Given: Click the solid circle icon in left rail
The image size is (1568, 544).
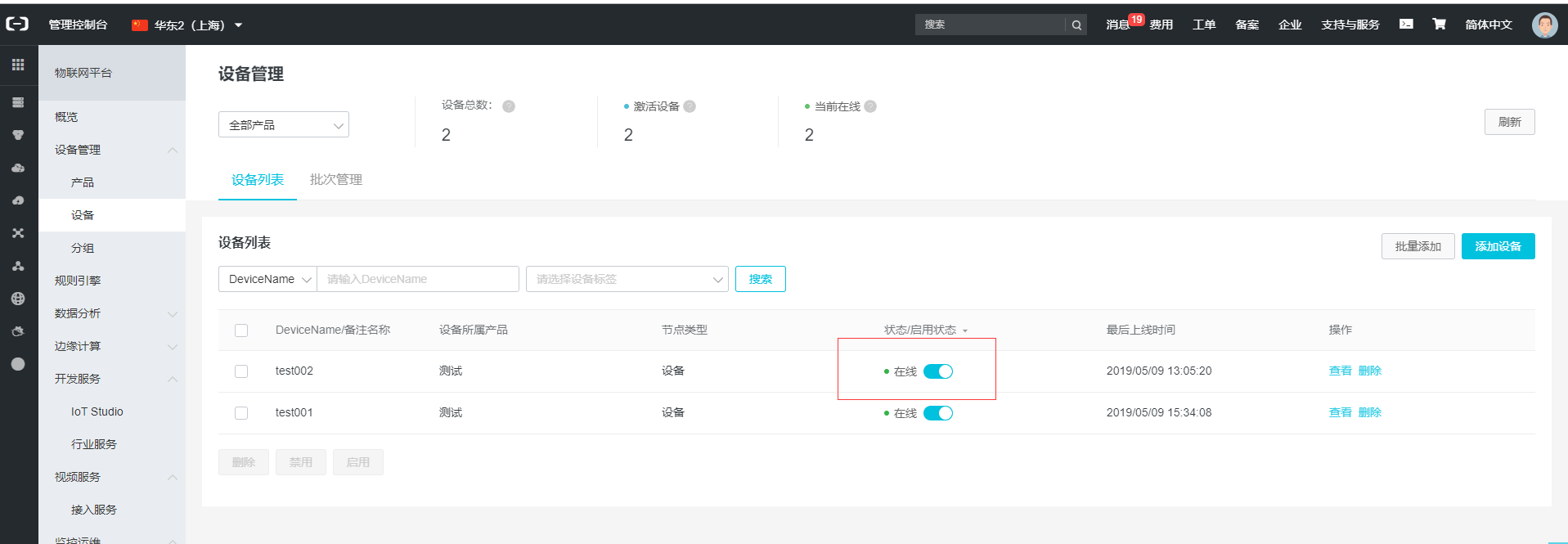Looking at the screenshot, I should pyautogui.click(x=18, y=364).
